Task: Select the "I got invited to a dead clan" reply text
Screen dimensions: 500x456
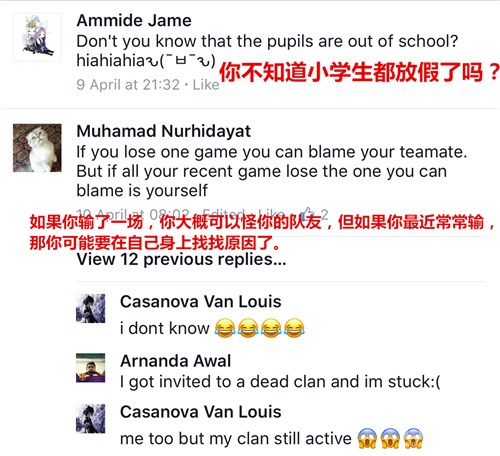Action: click(x=280, y=382)
